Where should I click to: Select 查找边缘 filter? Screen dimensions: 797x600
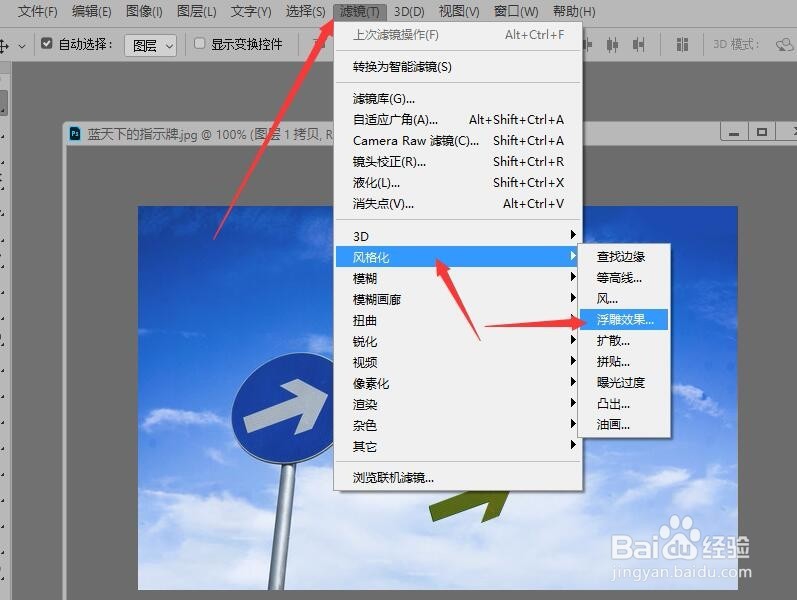tap(624, 257)
